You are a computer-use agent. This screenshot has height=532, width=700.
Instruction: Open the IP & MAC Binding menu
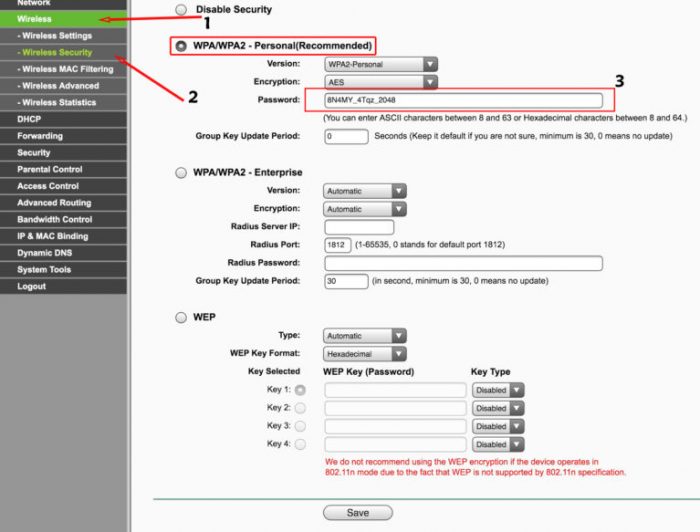tap(63, 236)
